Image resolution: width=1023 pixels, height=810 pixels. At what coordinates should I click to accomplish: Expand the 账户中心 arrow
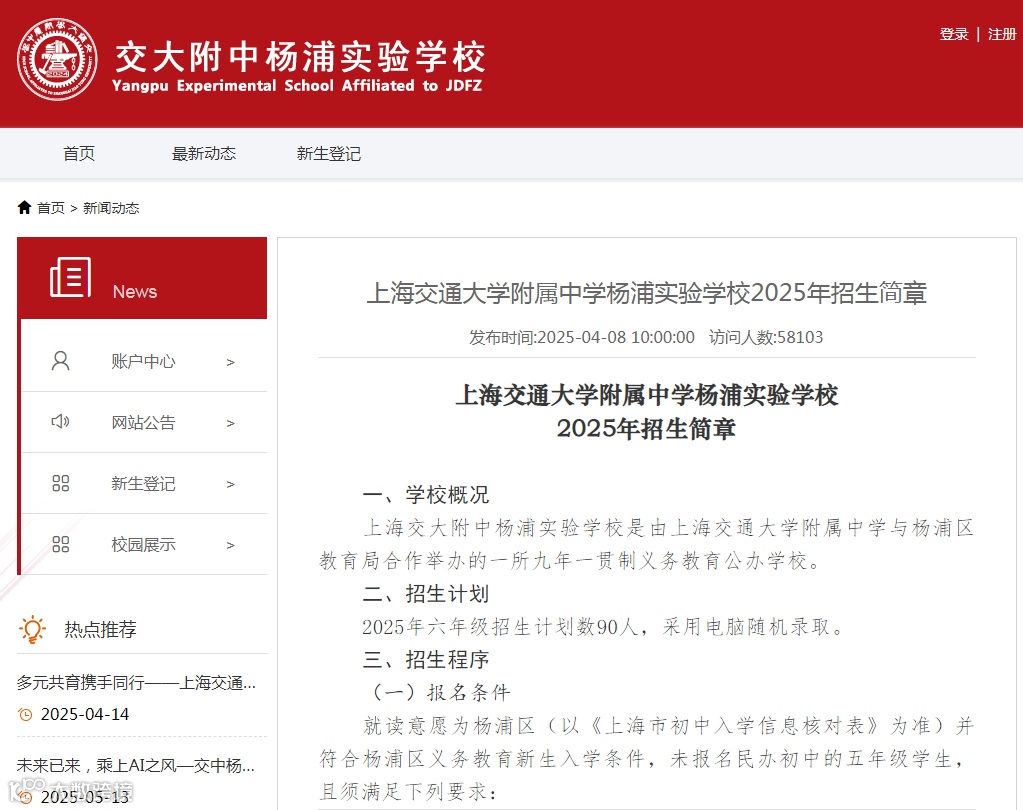point(230,362)
